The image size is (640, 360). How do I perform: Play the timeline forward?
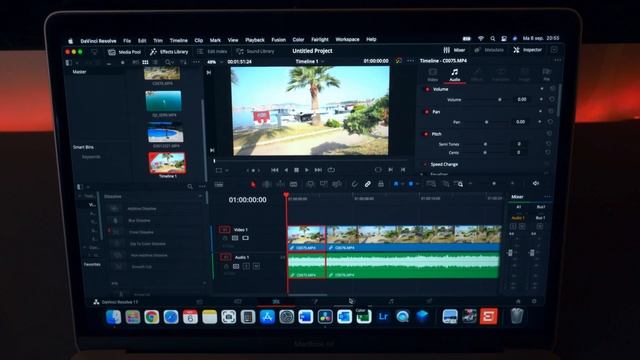(x=307, y=170)
